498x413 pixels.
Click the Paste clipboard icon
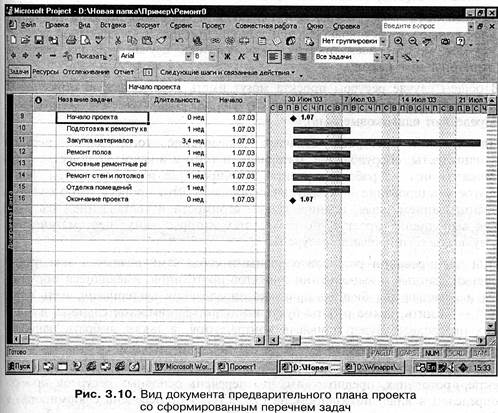click(147, 41)
